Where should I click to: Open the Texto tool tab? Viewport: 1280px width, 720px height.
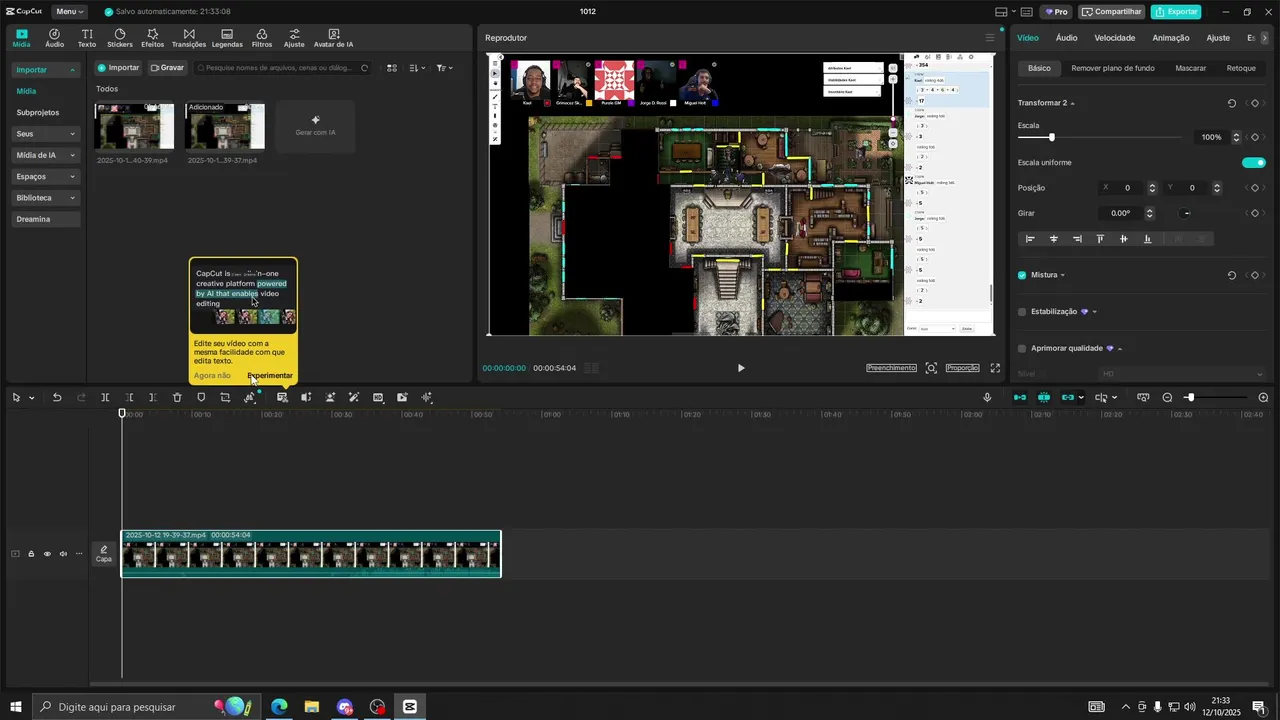coord(87,38)
